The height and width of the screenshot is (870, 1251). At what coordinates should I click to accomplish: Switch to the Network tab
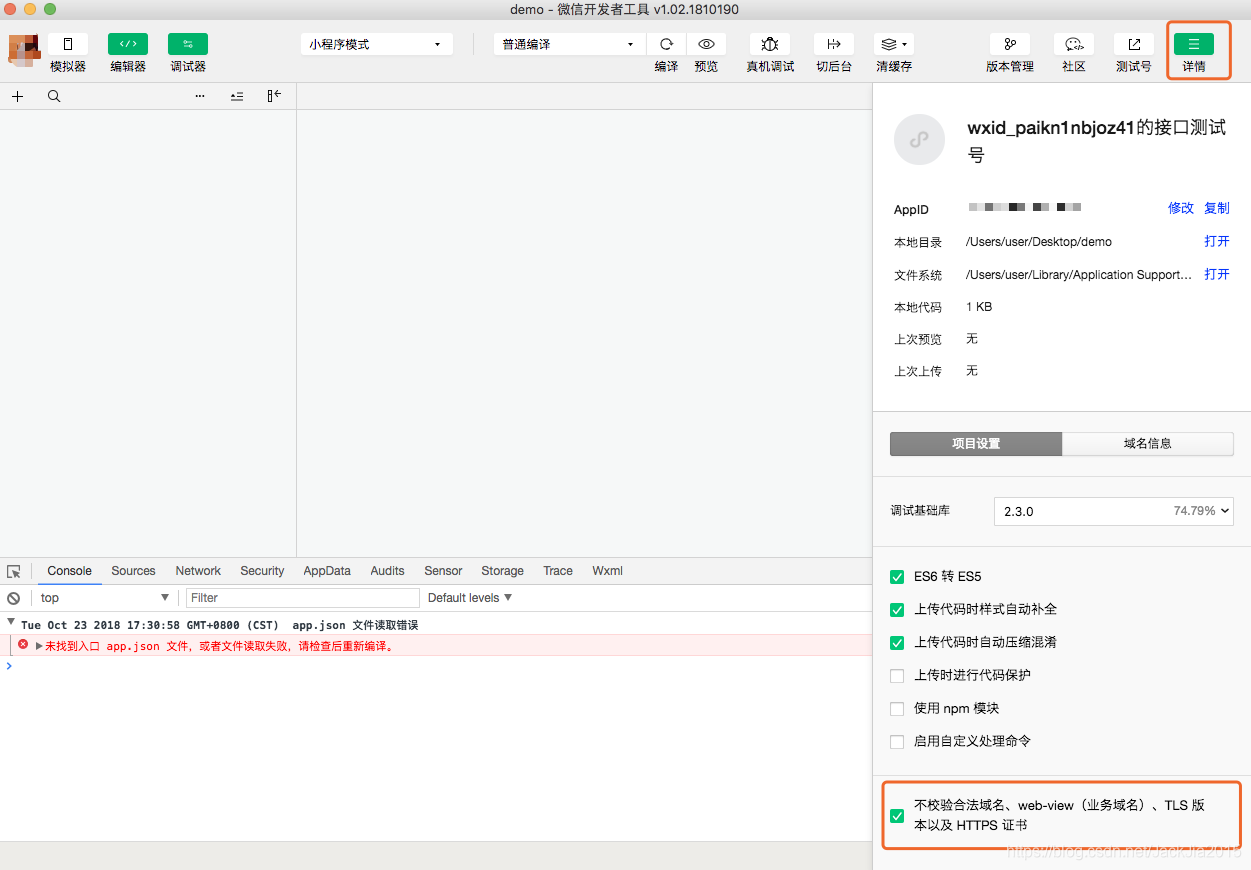pos(198,571)
